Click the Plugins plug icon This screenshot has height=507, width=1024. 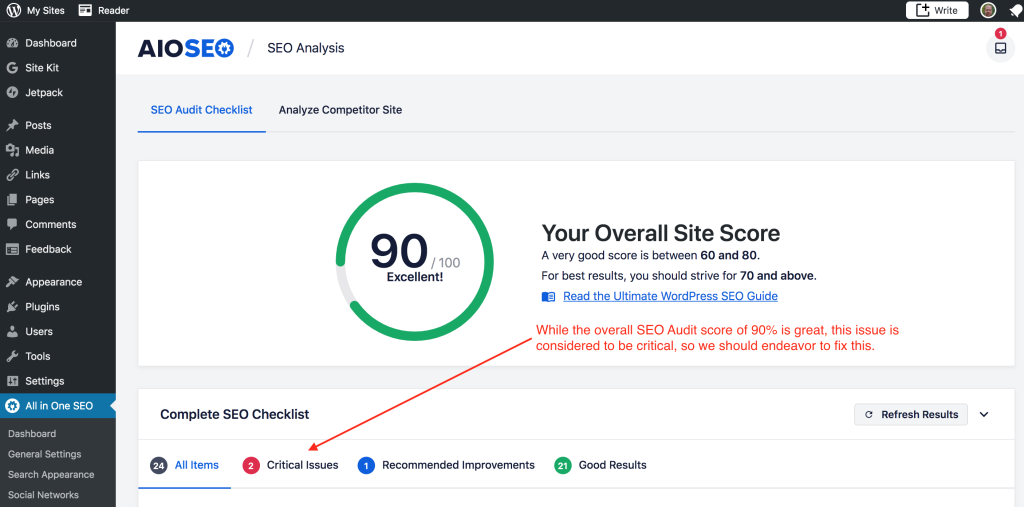[x=12, y=307]
